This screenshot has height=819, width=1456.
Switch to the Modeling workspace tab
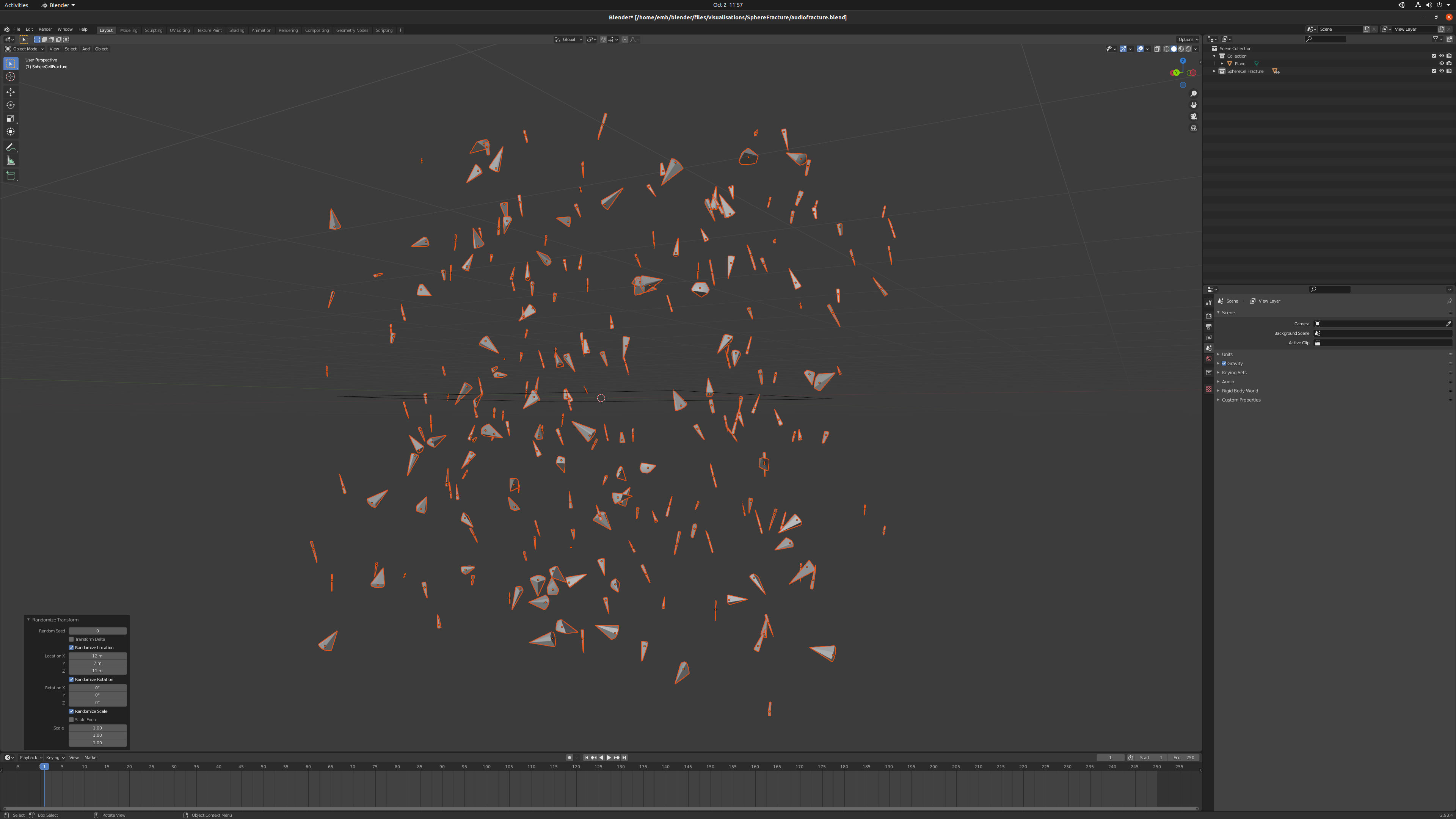(129, 30)
